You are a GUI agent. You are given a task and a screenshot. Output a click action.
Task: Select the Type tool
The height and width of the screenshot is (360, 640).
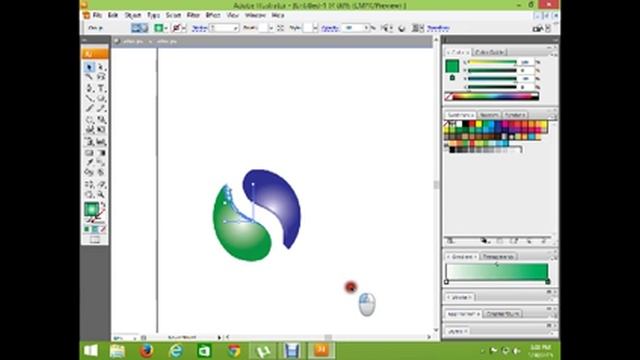click(101, 88)
